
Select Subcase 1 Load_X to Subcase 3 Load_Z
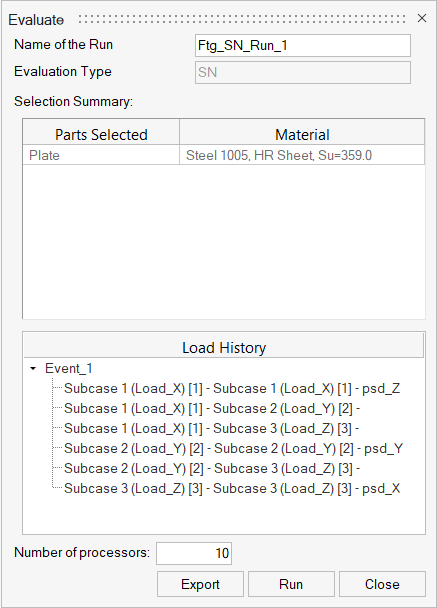(212, 428)
